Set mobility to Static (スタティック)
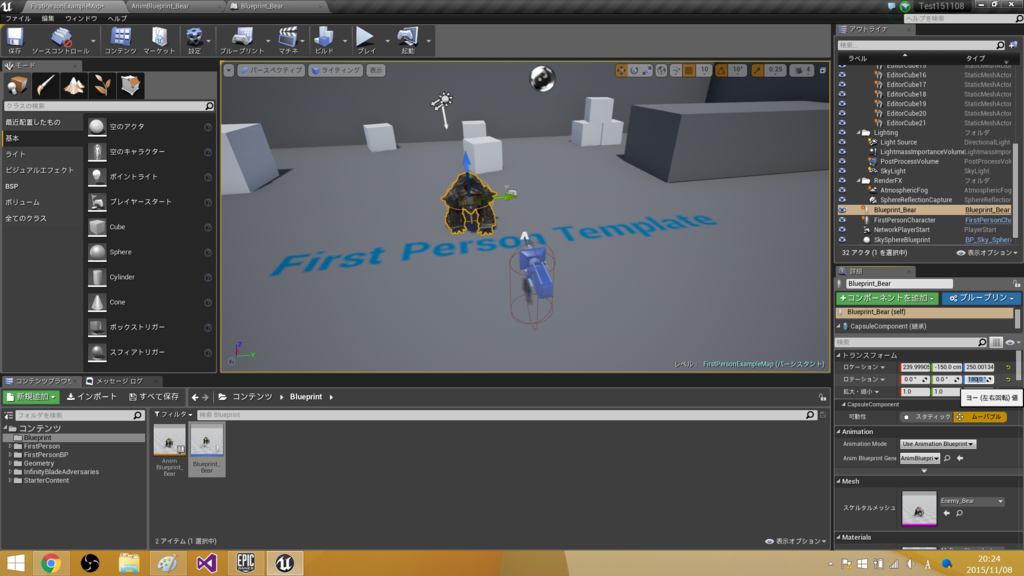1024x576 pixels. (x=927, y=417)
